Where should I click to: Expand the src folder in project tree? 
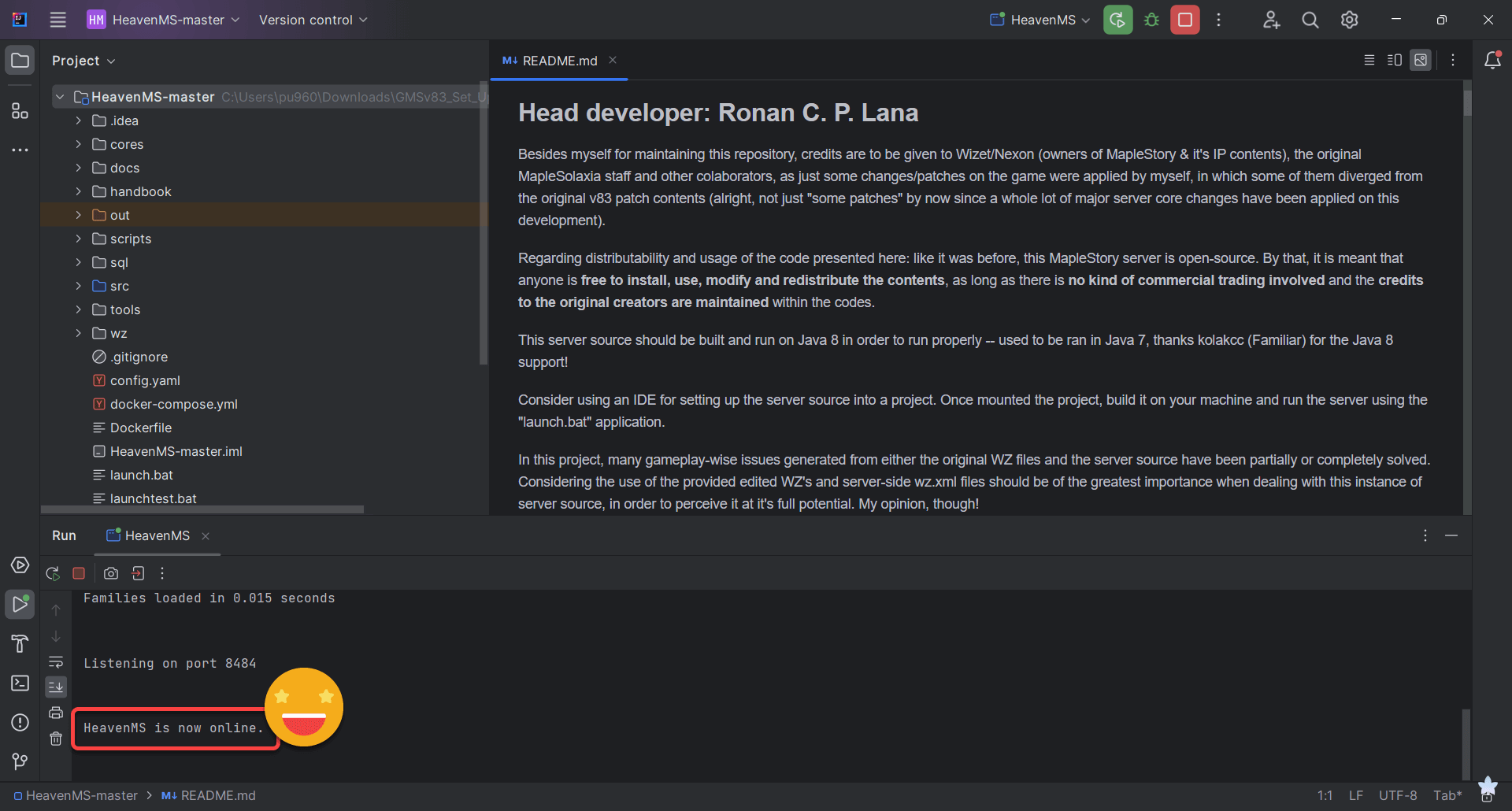(78, 286)
